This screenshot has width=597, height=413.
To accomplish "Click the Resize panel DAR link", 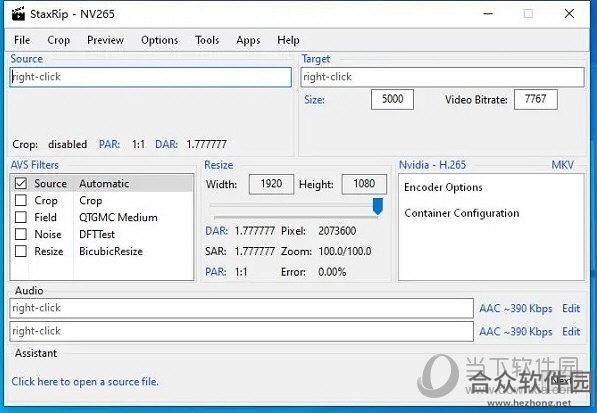I will click(216, 231).
